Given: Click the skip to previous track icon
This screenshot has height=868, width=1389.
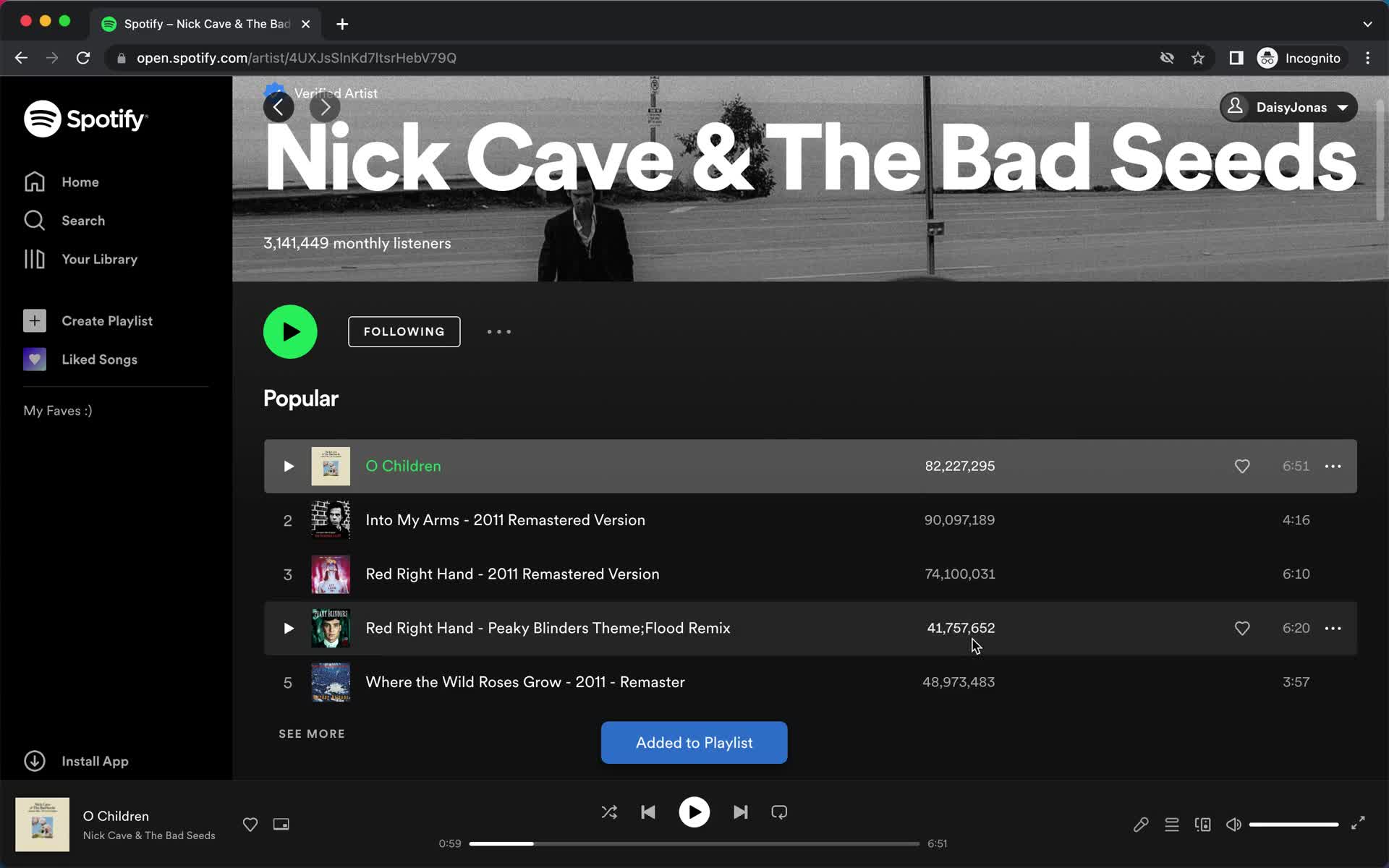Looking at the screenshot, I should point(648,812).
